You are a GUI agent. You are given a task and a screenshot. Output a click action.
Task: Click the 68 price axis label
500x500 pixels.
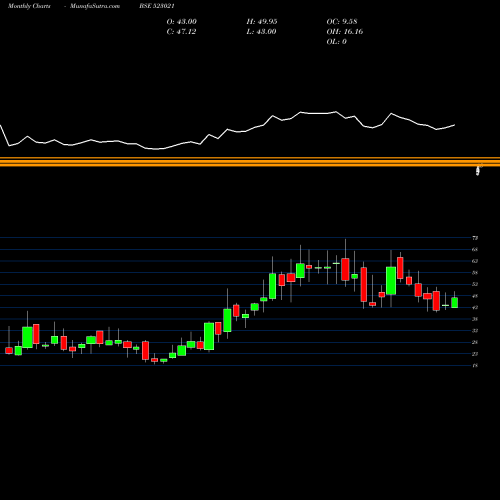(x=475, y=249)
